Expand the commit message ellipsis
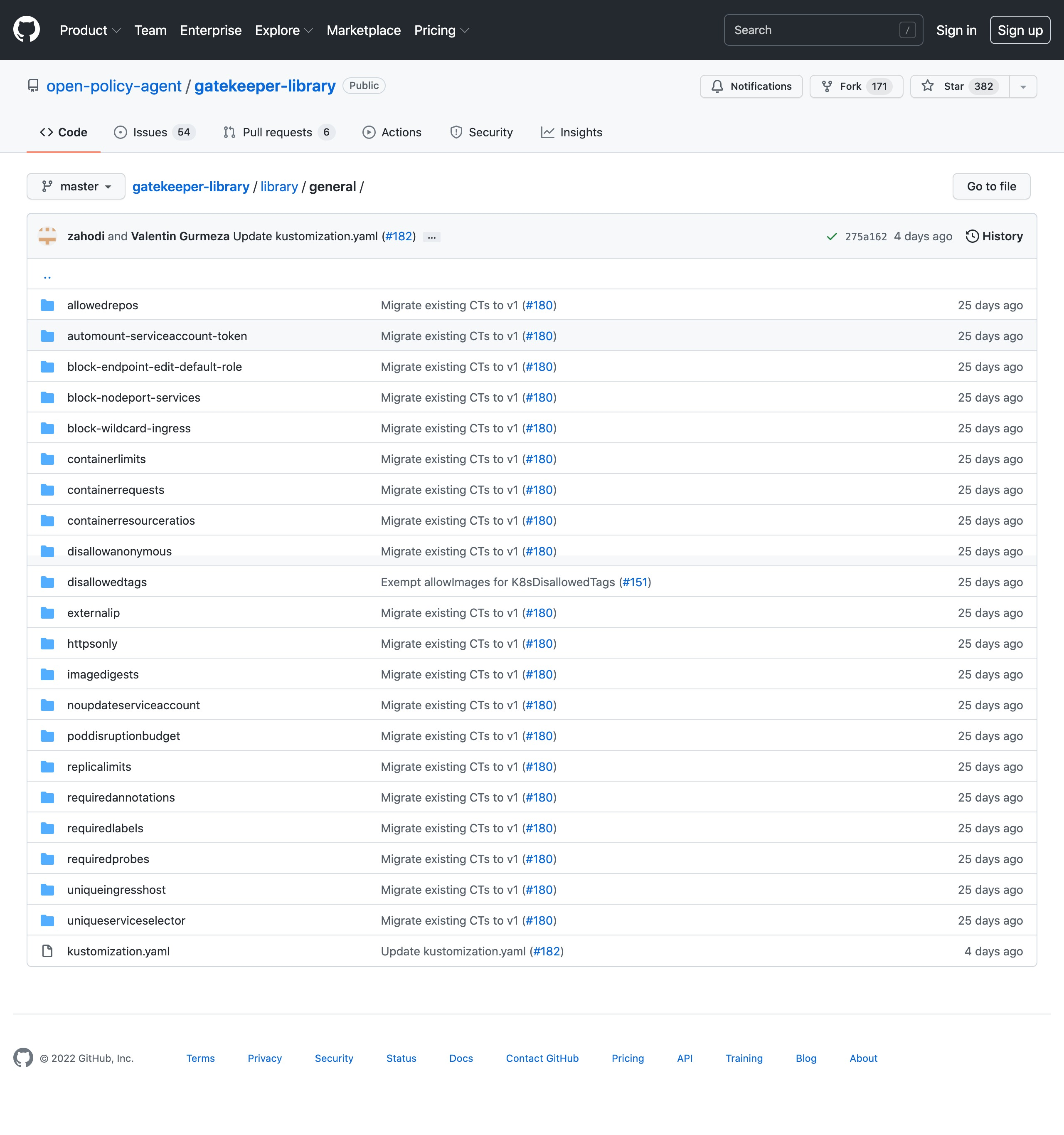1064x1135 pixels. pos(431,237)
